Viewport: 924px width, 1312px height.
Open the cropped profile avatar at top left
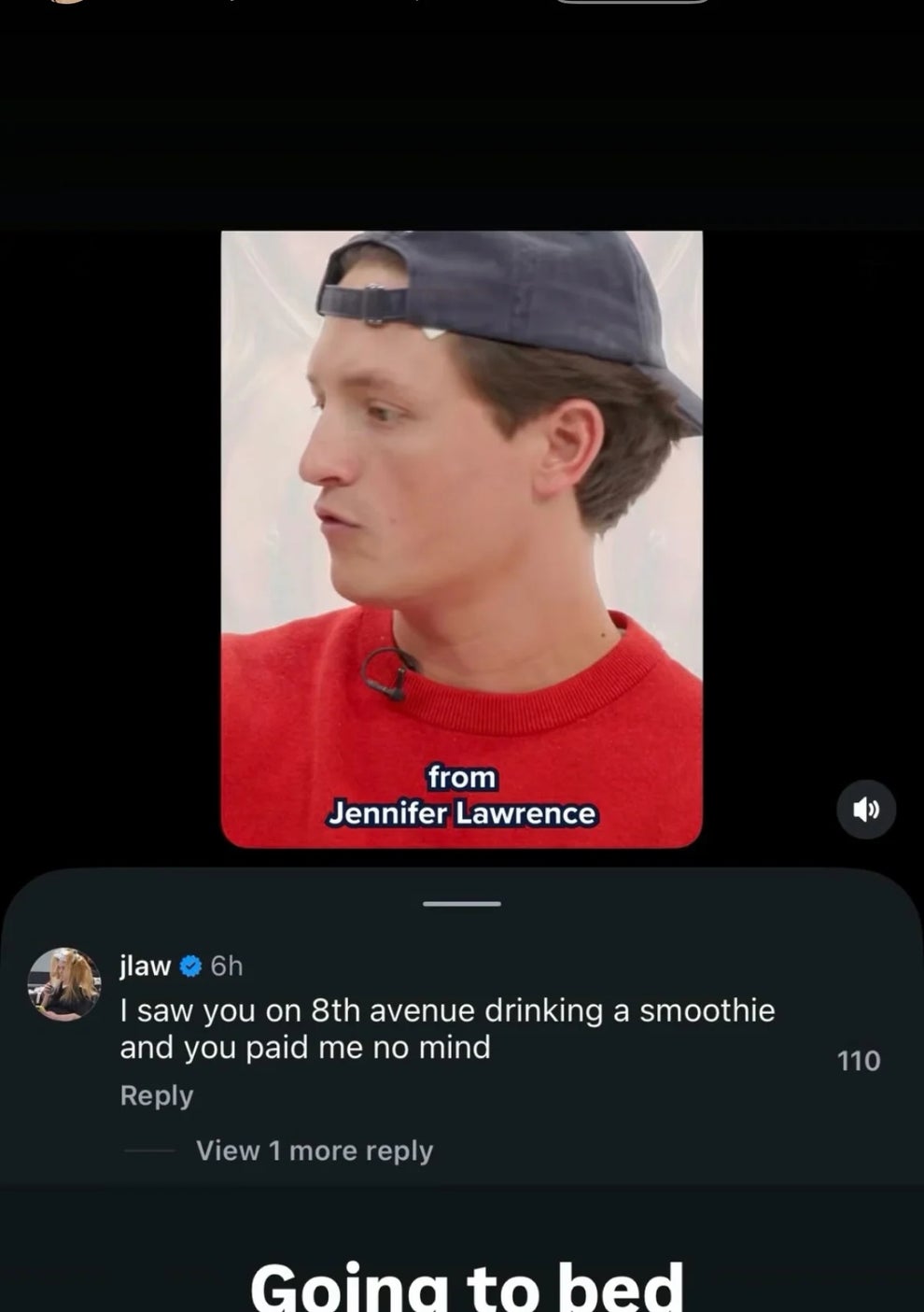click(x=65, y=2)
